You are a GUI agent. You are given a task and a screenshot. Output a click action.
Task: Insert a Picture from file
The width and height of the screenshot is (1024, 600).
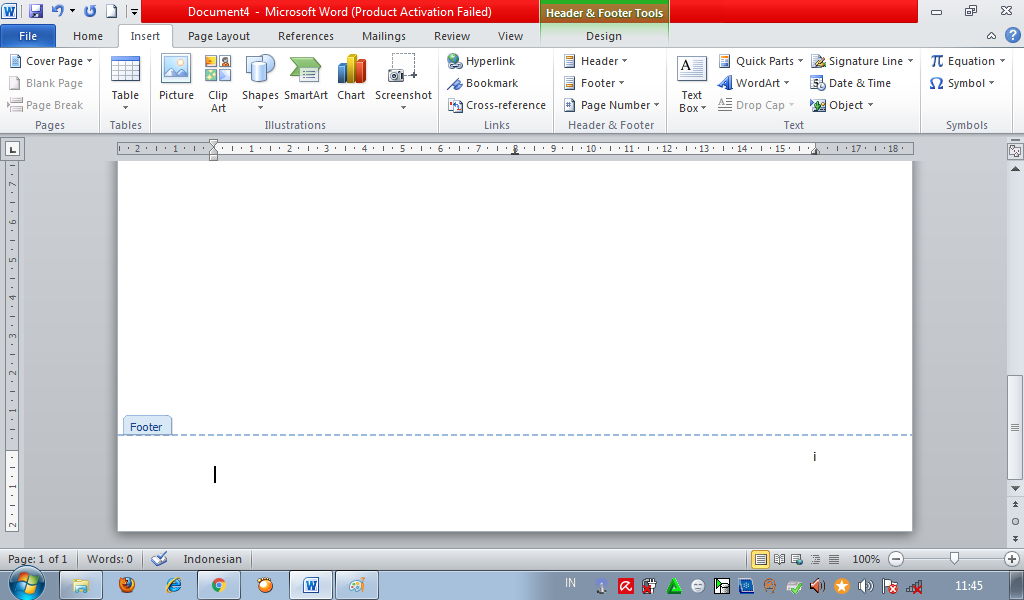click(x=176, y=80)
